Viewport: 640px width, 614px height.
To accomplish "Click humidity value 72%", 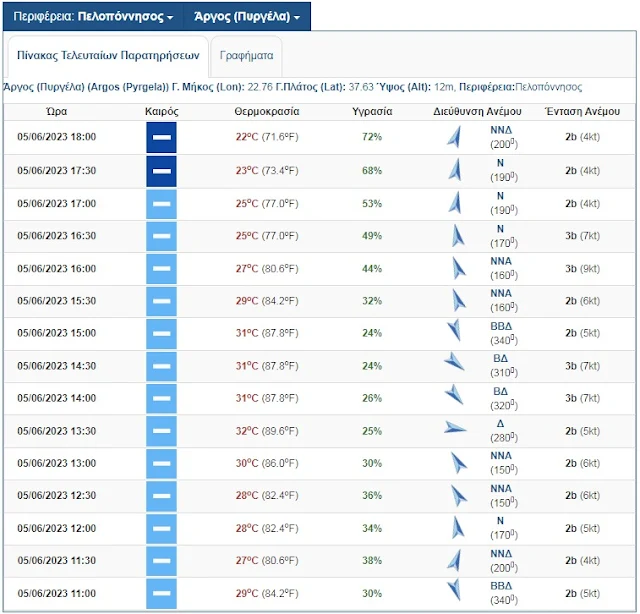I will [372, 137].
